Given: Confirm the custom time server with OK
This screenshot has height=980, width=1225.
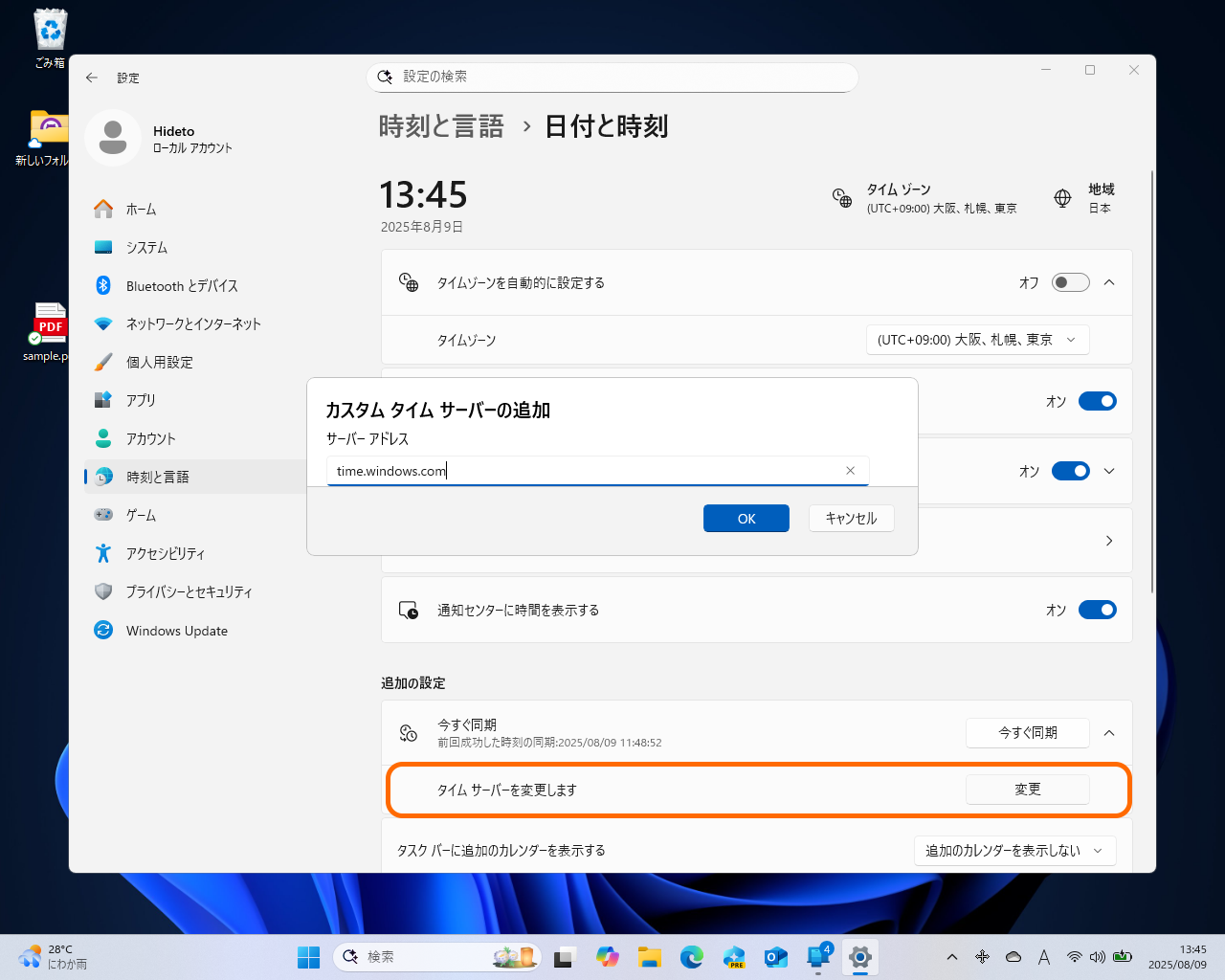Looking at the screenshot, I should 746,518.
